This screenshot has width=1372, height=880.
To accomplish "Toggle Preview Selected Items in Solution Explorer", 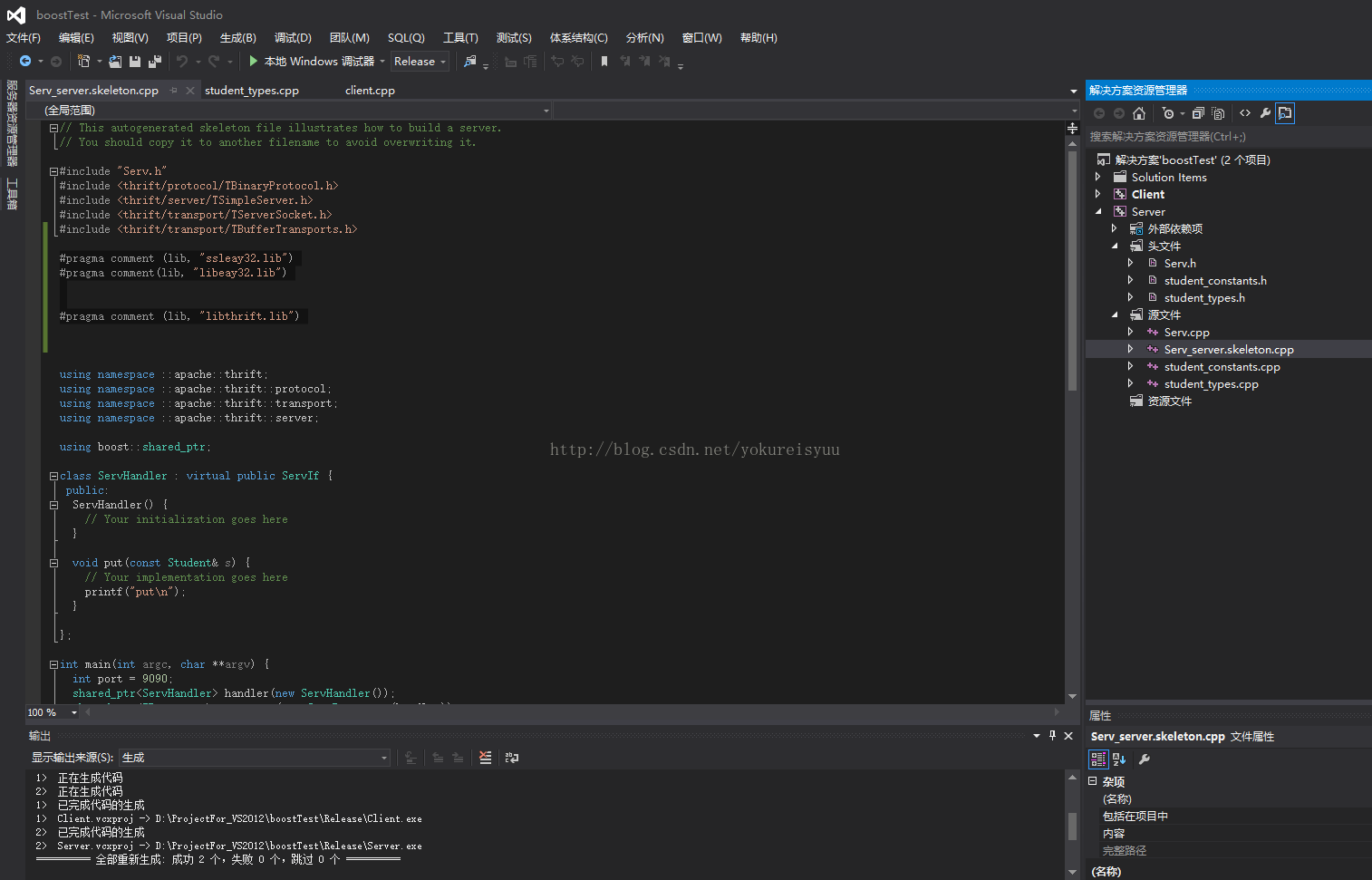I will [x=1285, y=113].
